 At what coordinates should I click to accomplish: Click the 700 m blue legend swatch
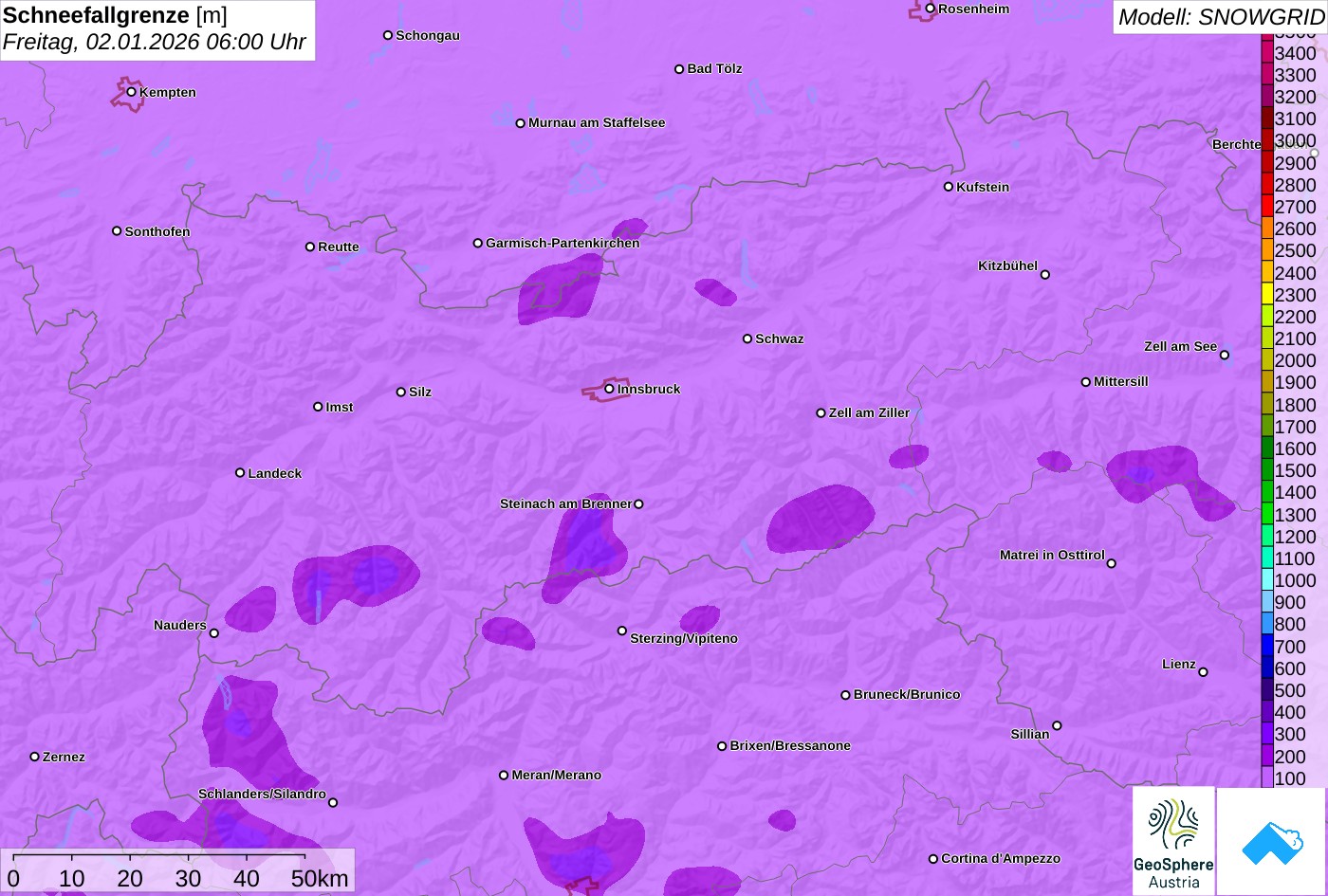click(1267, 646)
